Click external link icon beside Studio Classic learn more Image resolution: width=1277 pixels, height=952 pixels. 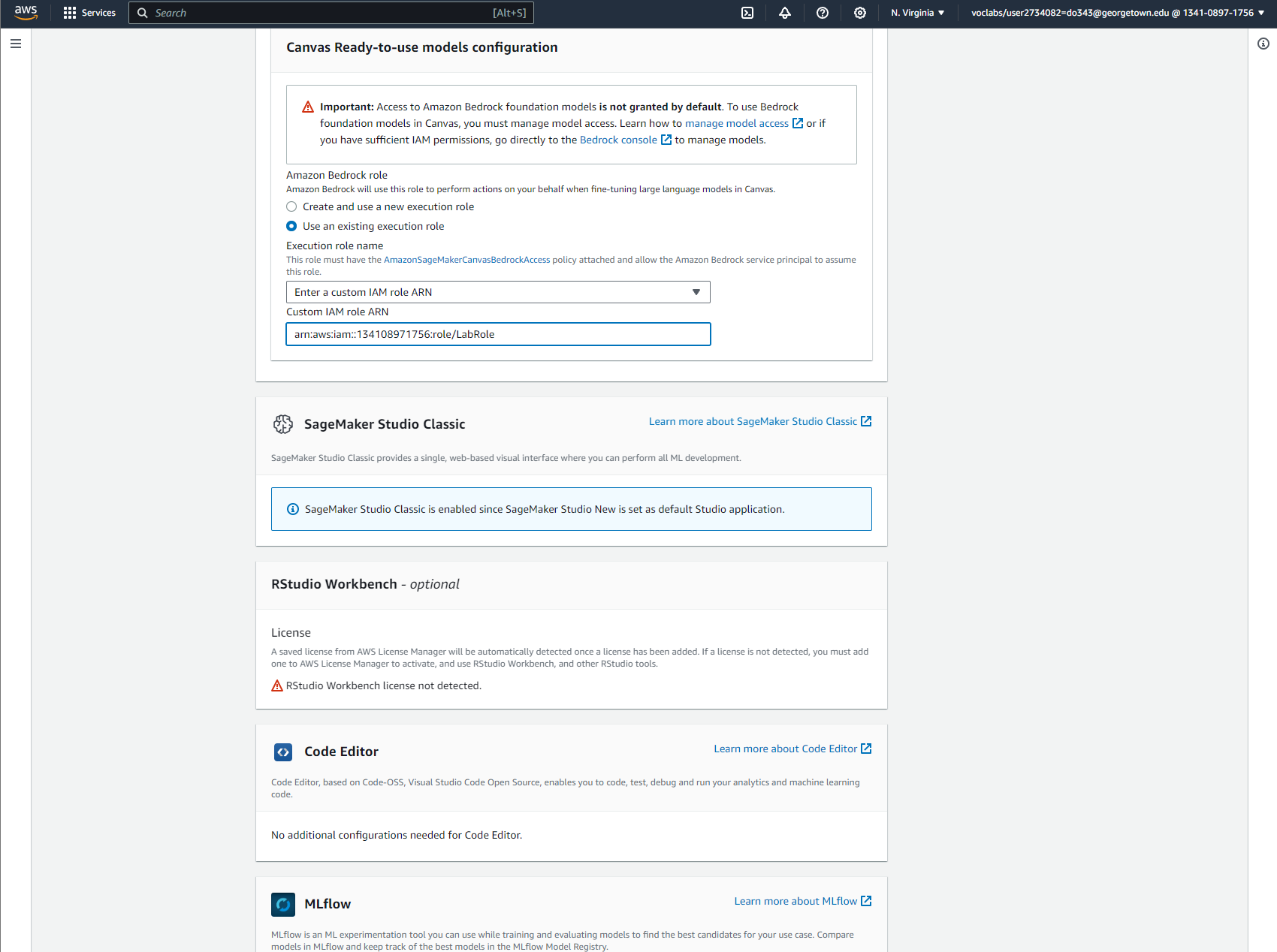[x=866, y=421]
